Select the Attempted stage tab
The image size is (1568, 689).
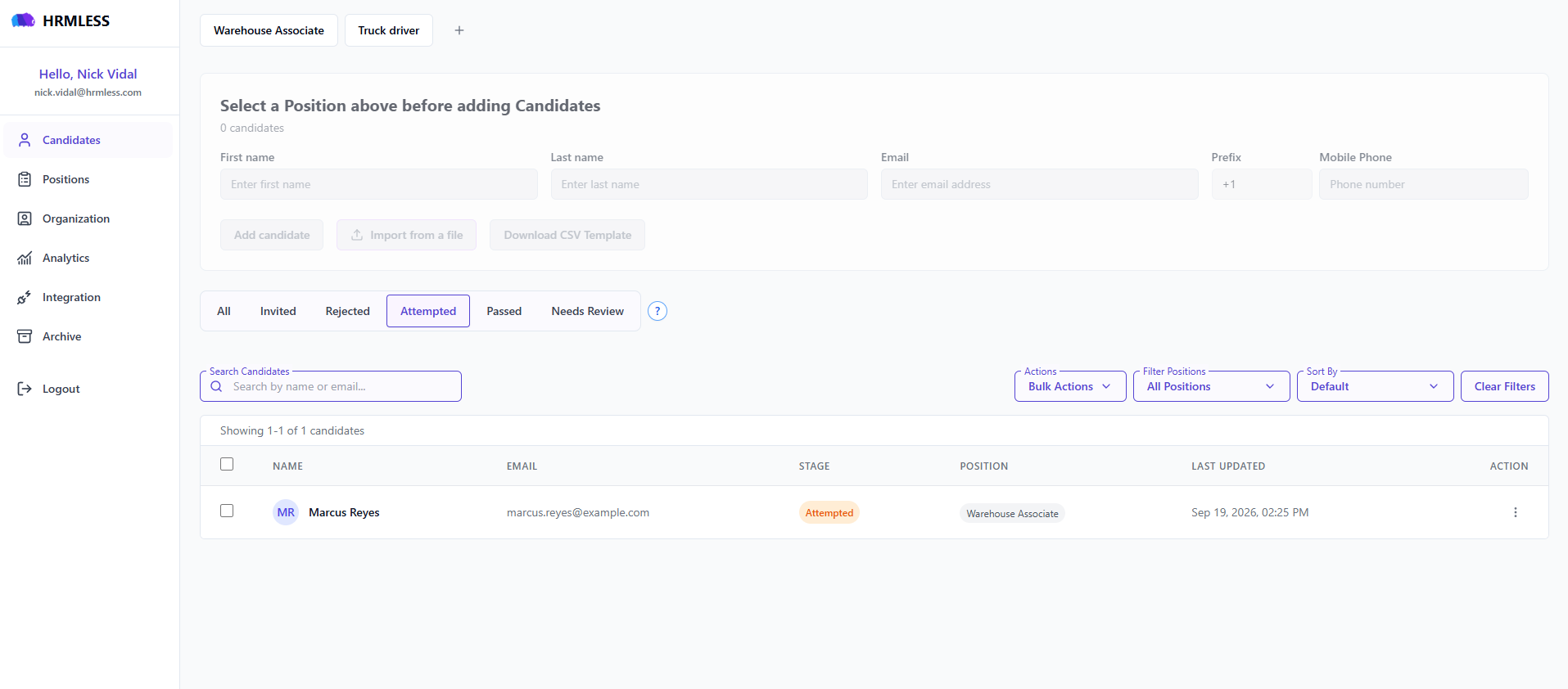click(428, 311)
